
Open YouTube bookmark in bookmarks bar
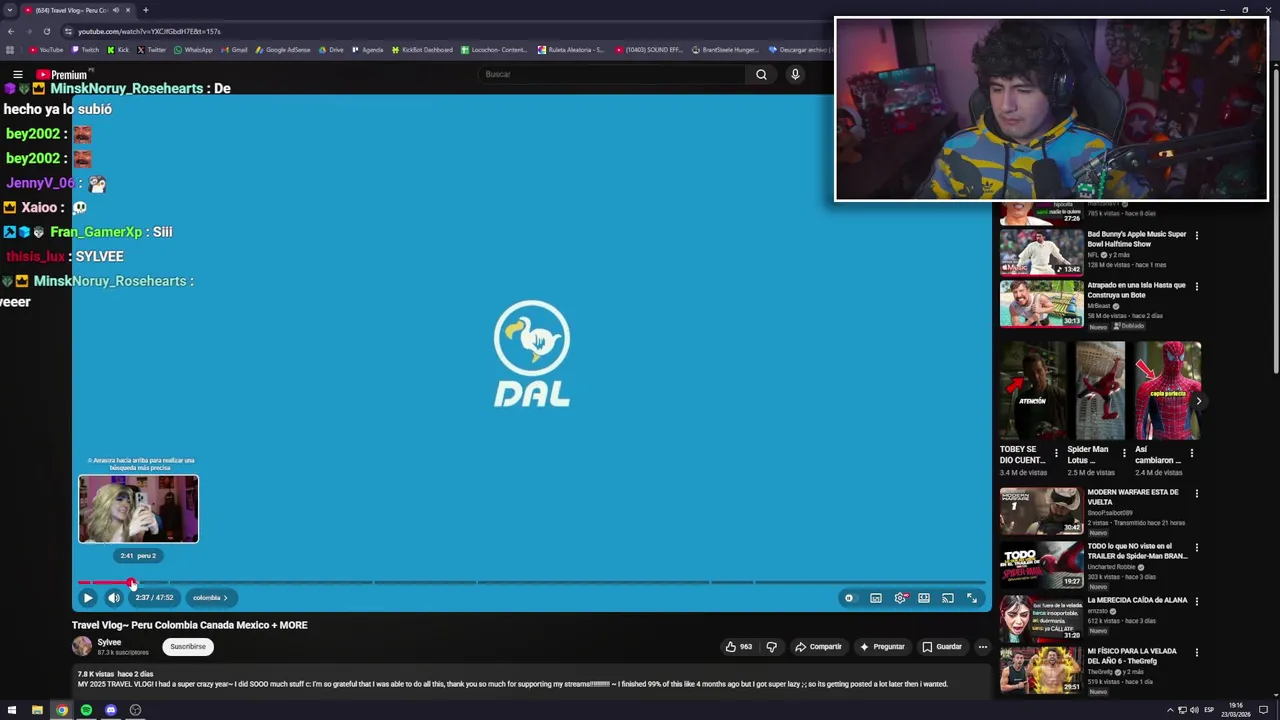coord(46,50)
